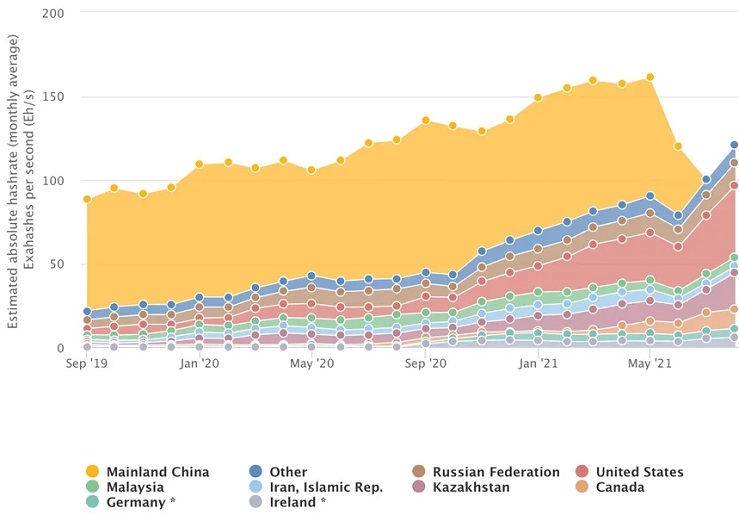This screenshot has height=515, width=739.
Task: Click the orange Canada legend dot
Action: click(x=582, y=487)
